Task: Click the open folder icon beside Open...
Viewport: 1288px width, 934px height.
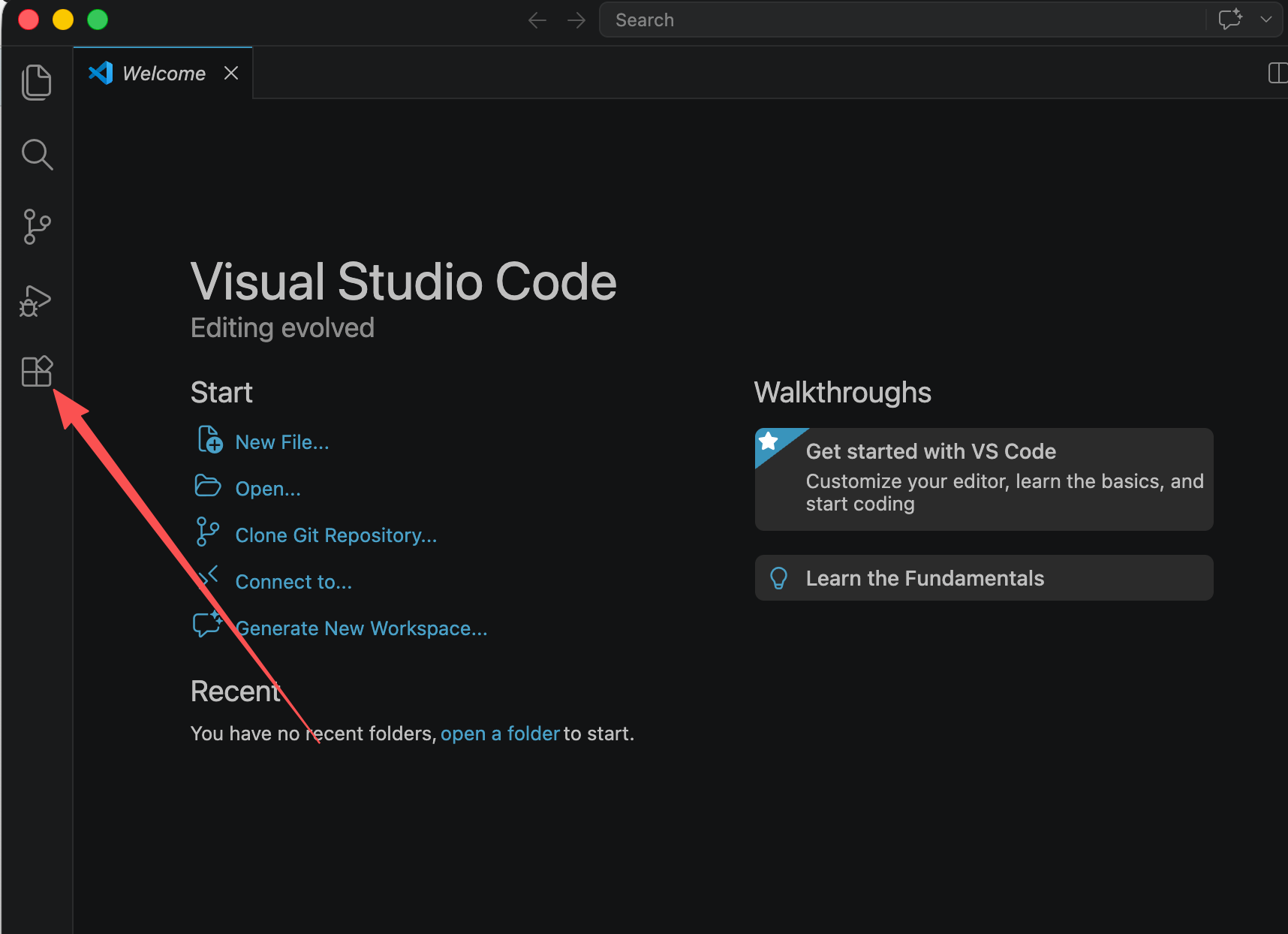Action: click(208, 487)
